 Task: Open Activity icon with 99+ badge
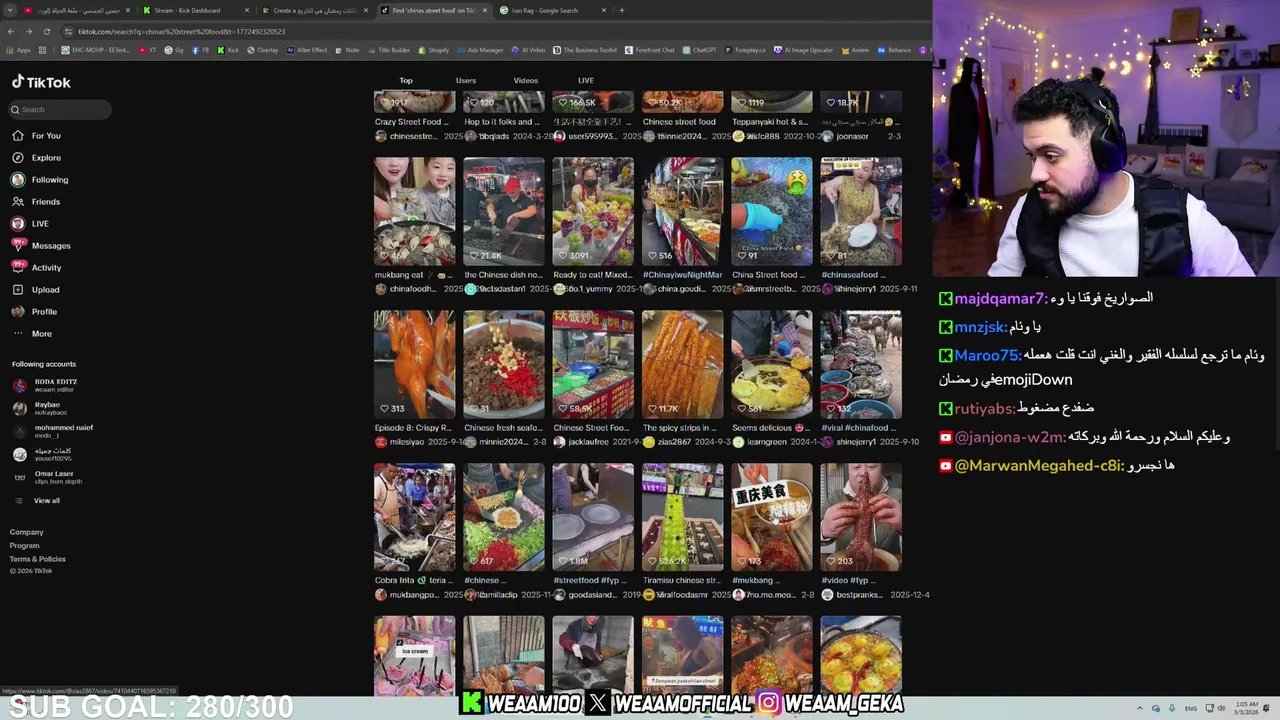pyautogui.click(x=17, y=267)
